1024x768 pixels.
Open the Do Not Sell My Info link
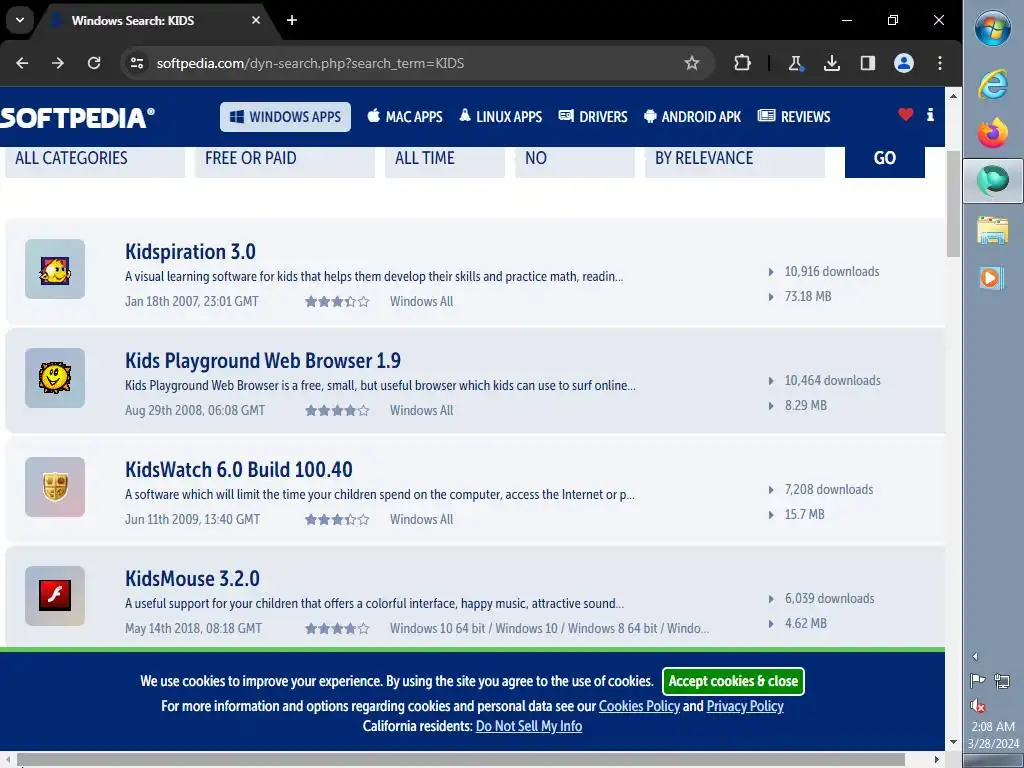point(528,726)
